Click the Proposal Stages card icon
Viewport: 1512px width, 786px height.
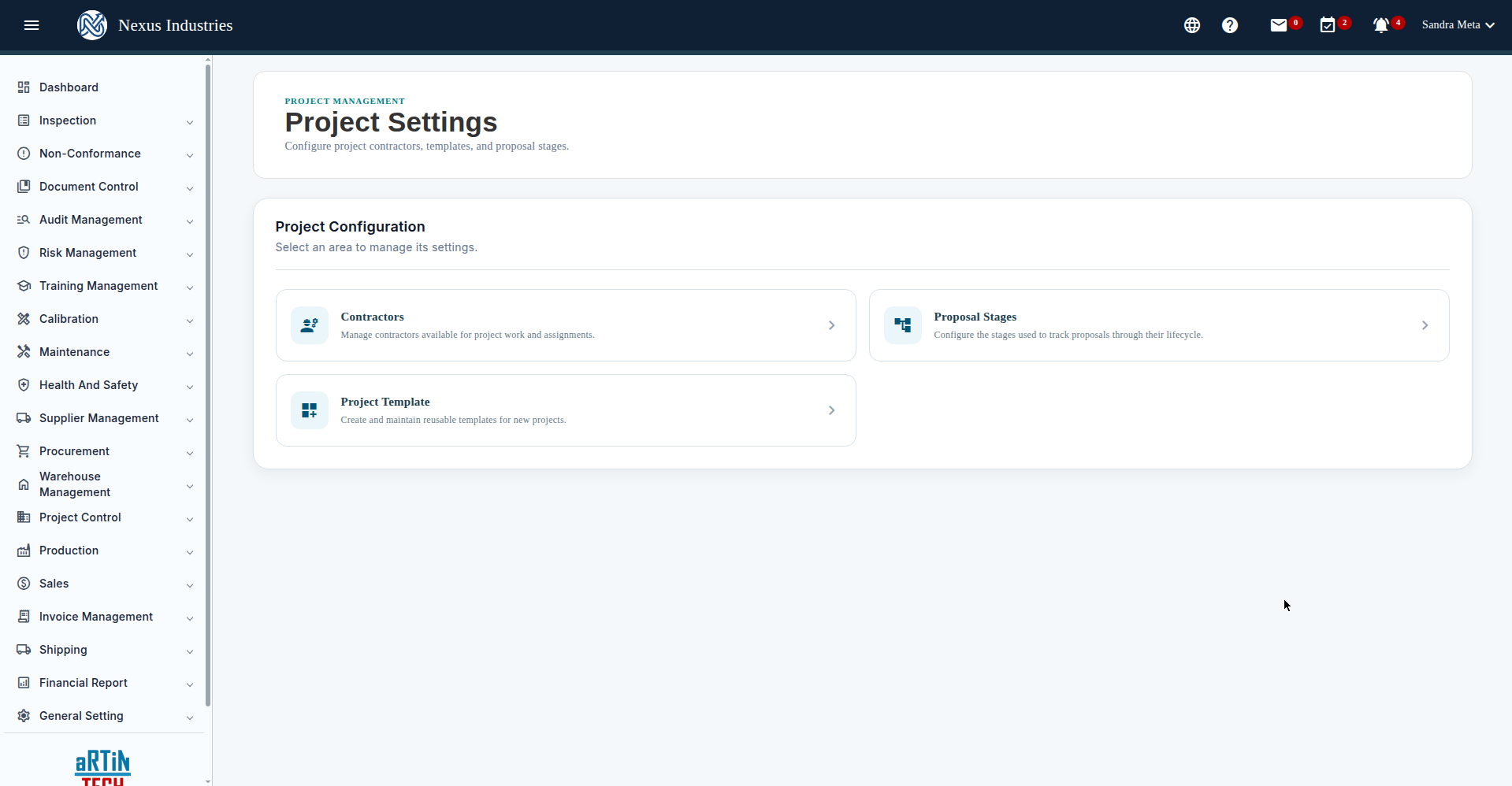(x=903, y=325)
